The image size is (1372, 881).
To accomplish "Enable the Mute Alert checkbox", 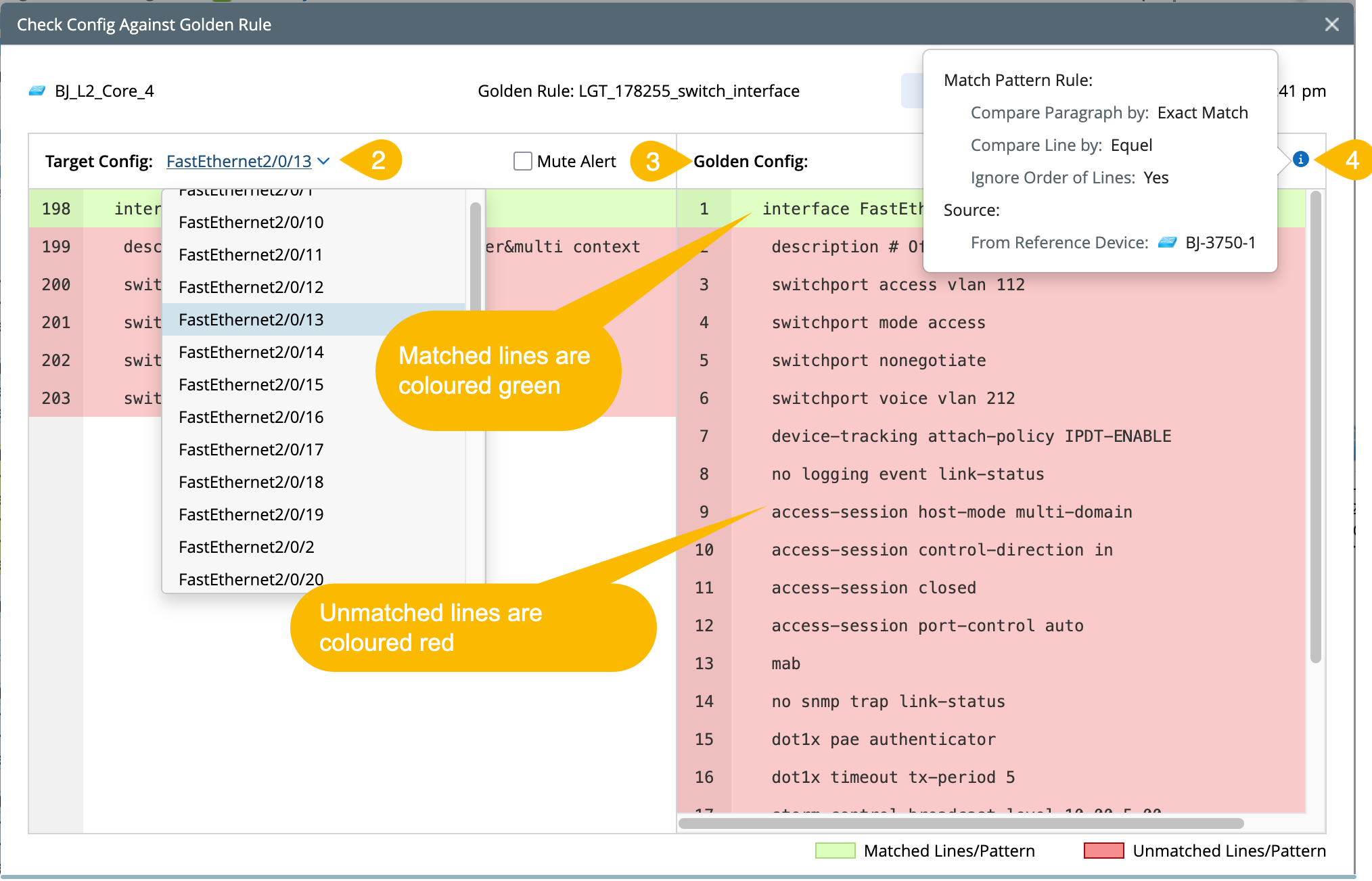I will point(522,161).
